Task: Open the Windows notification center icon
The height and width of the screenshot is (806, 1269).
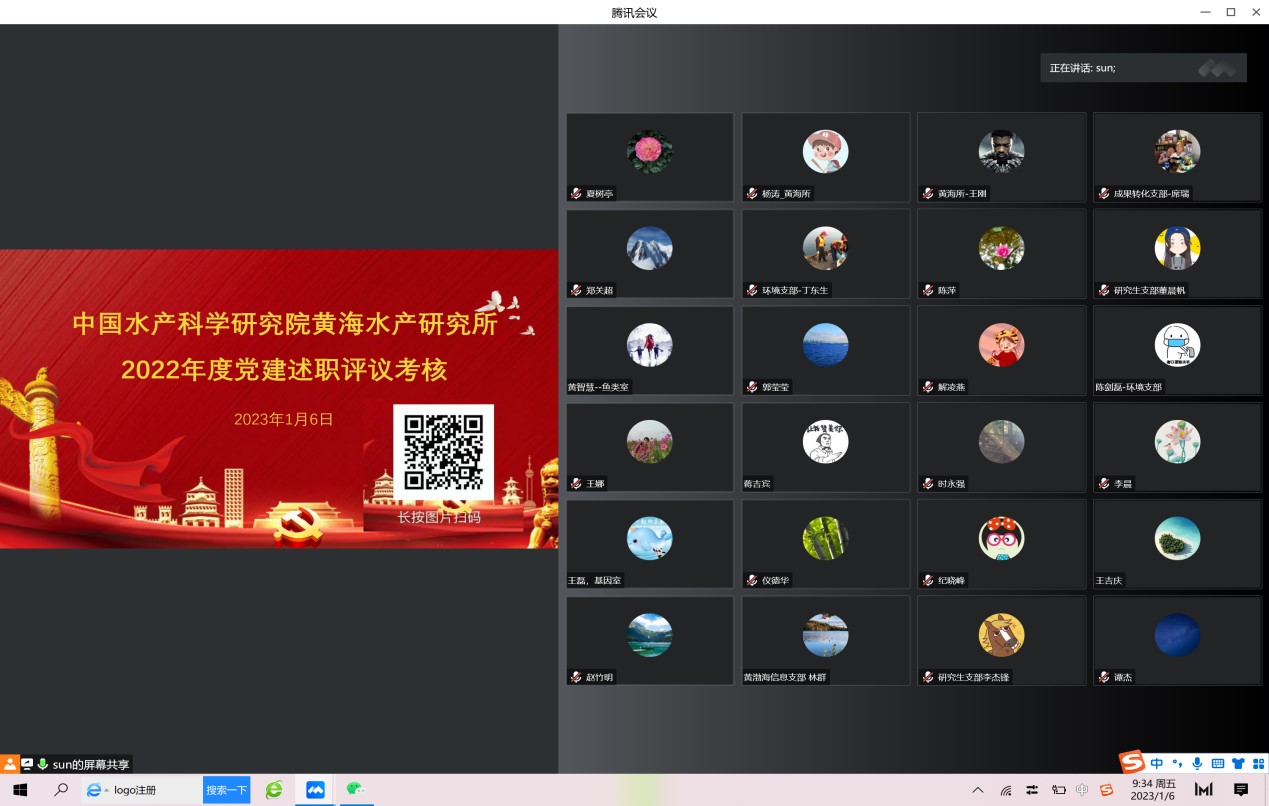Action: [1241, 790]
